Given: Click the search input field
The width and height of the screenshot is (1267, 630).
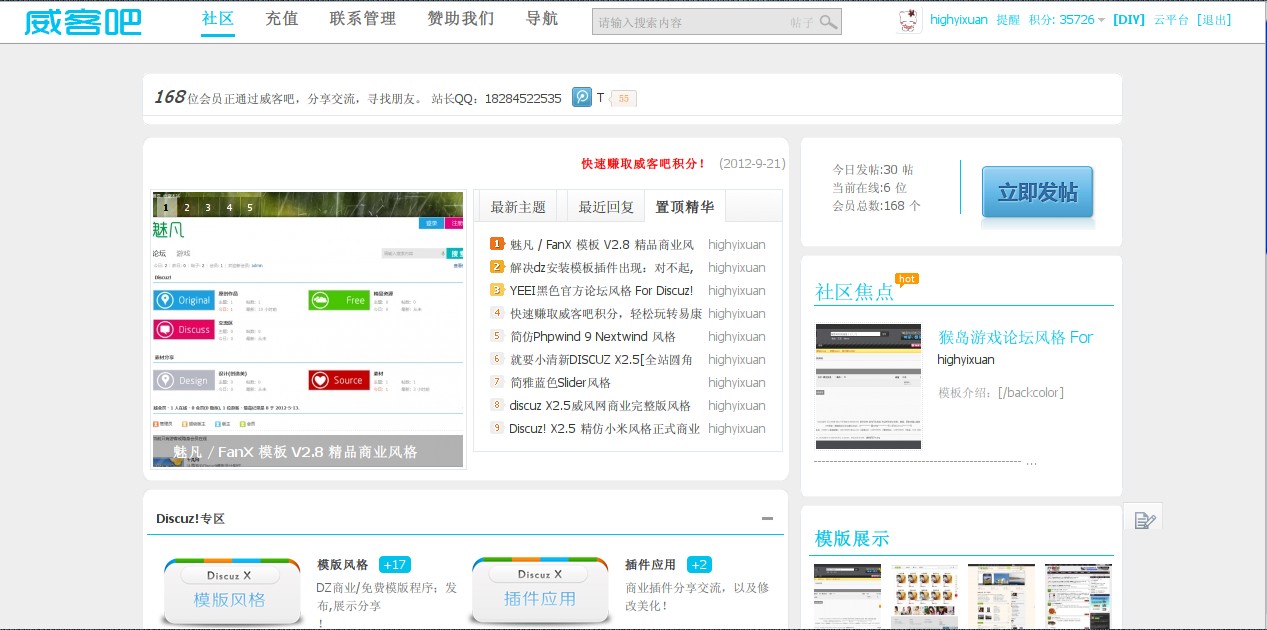Looking at the screenshot, I should click(690, 22).
